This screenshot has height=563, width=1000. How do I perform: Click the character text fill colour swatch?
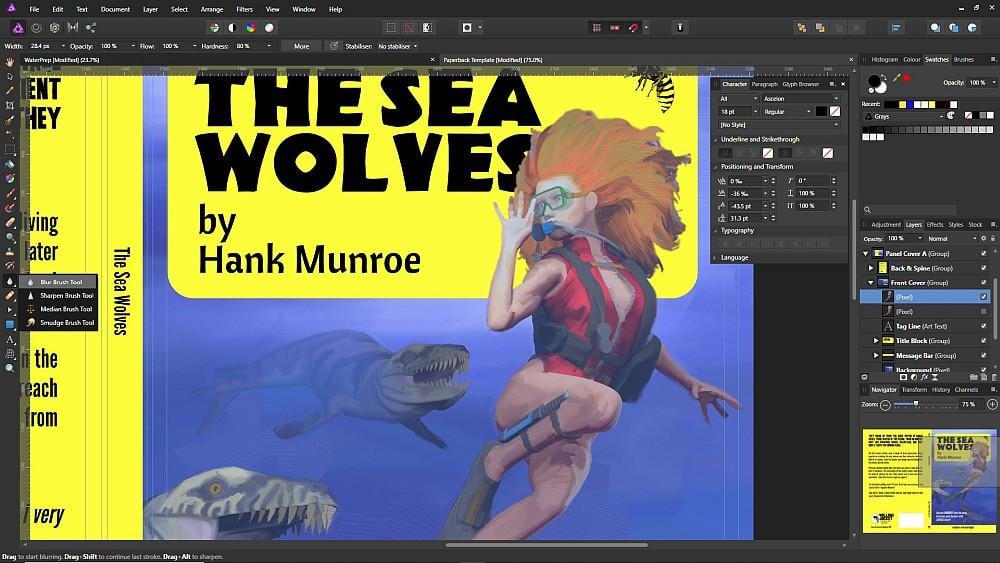[x=821, y=112]
